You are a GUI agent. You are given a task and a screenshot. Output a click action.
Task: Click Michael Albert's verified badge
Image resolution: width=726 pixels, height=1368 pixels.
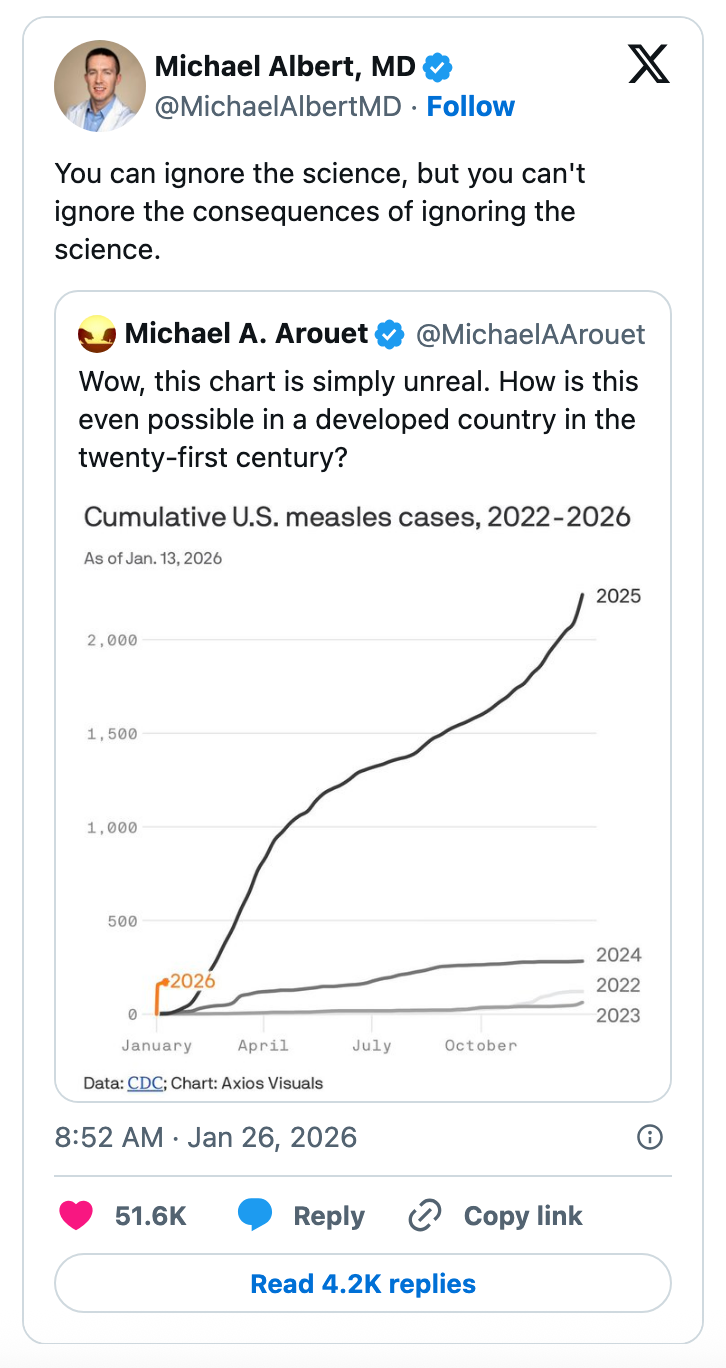pos(437,66)
